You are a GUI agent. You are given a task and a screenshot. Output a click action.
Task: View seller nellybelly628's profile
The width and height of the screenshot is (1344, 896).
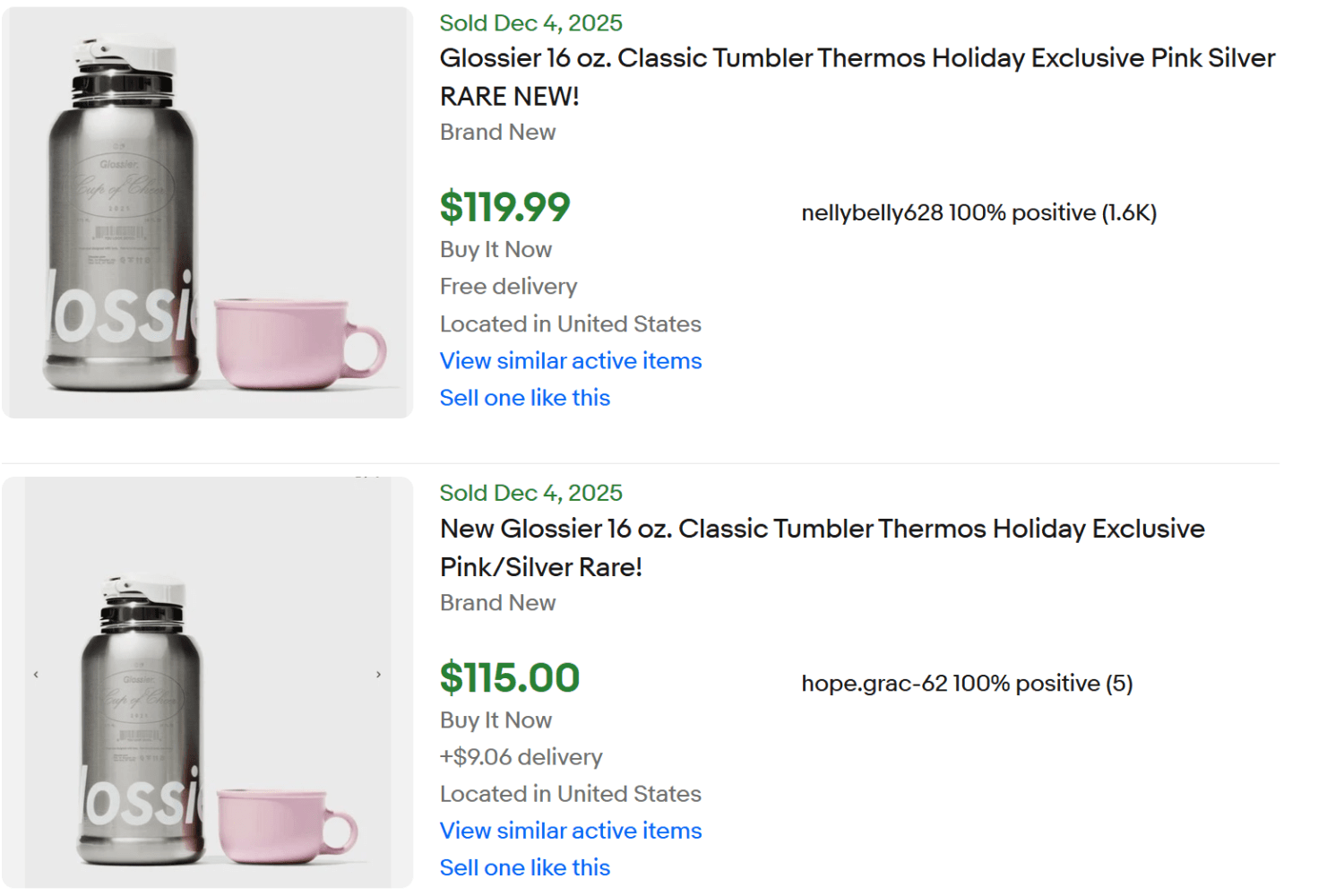868,212
